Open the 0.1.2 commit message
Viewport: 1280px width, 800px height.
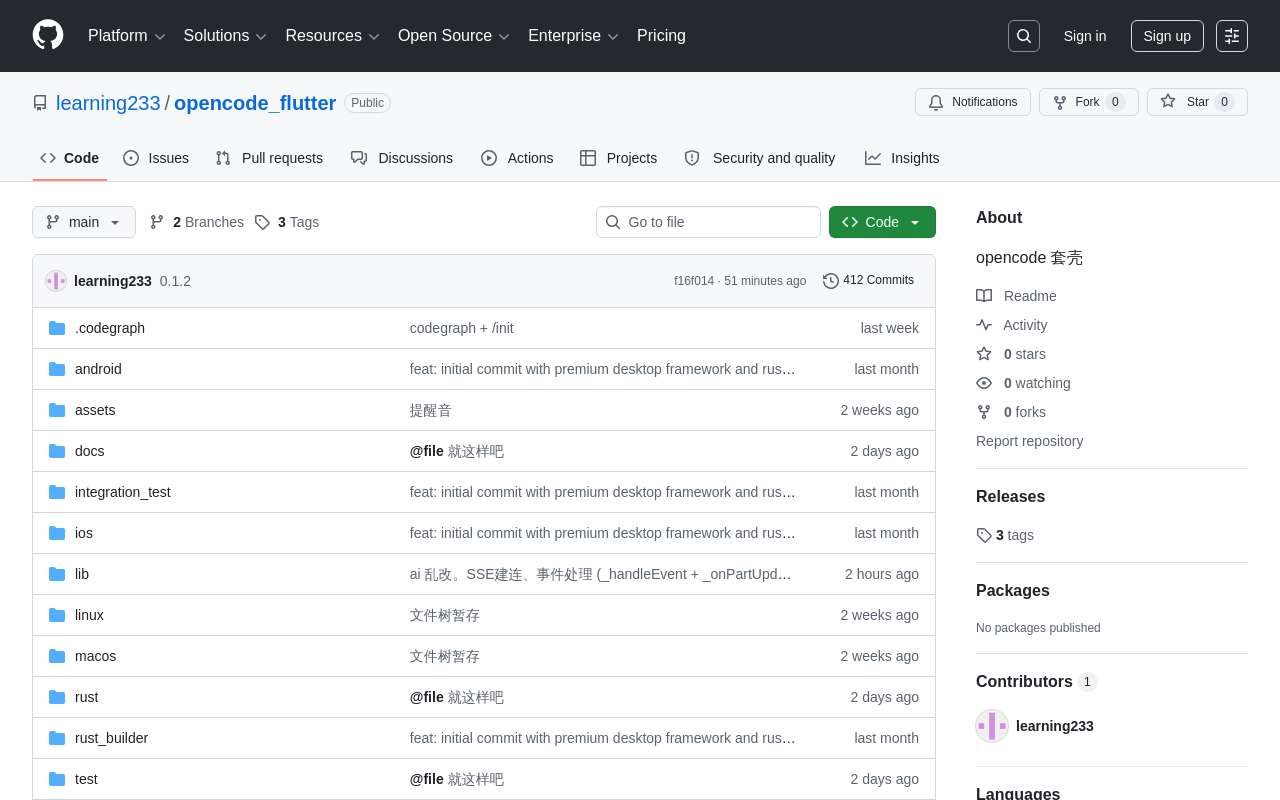pos(175,281)
